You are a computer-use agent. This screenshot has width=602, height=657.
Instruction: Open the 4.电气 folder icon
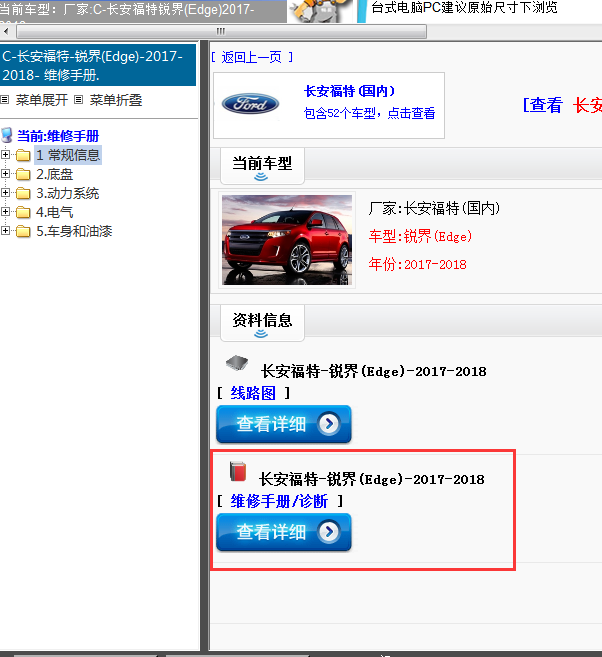point(23,212)
